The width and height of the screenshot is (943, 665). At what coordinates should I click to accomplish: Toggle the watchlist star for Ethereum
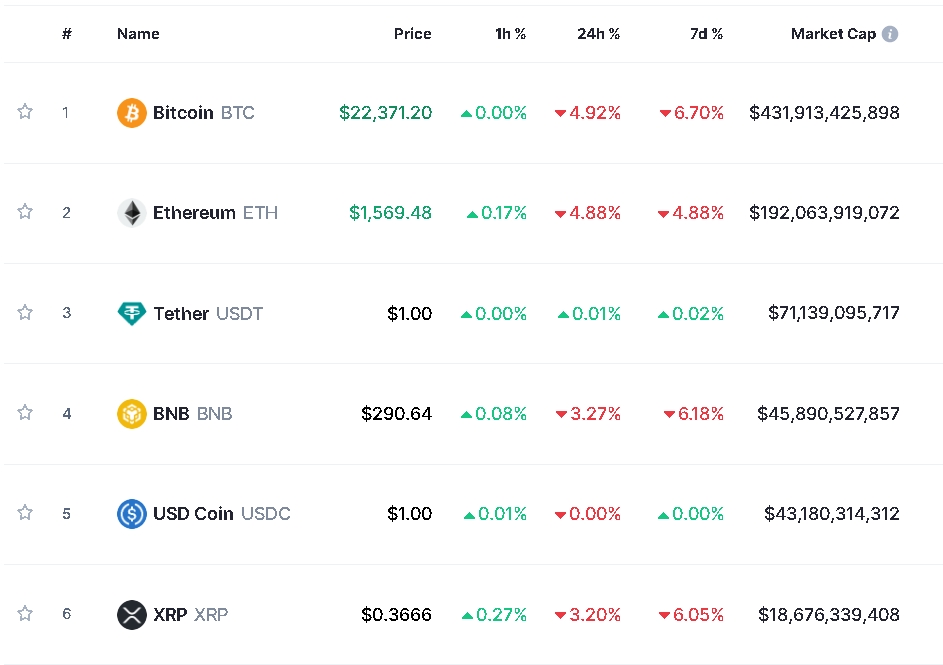click(25, 212)
